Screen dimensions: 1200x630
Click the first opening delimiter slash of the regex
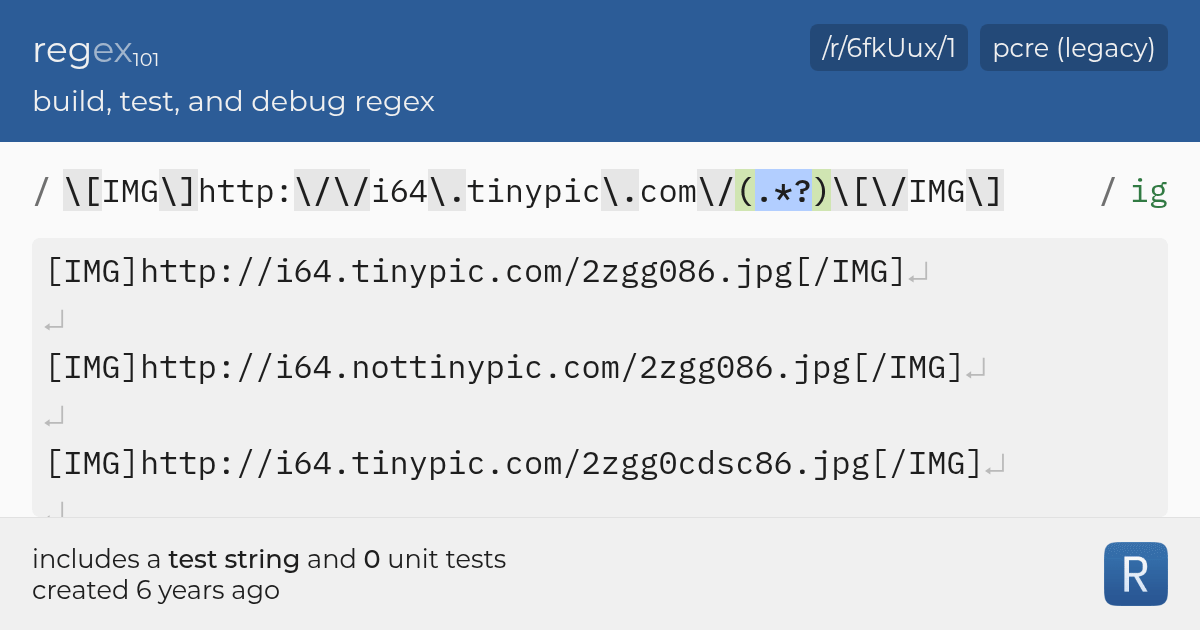pyautogui.click(x=40, y=191)
